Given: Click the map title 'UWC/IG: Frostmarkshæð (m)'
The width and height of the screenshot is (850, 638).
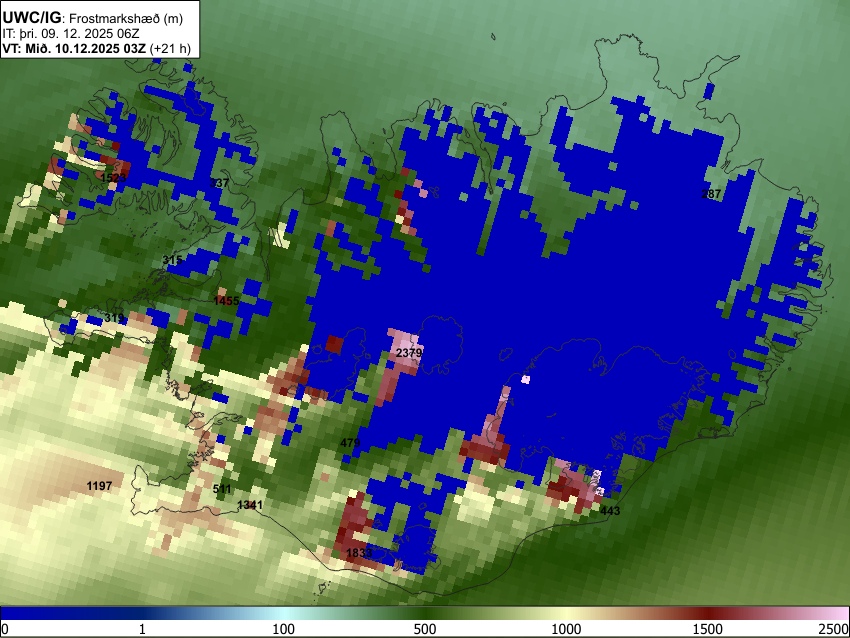Looking at the screenshot, I should [93, 18].
